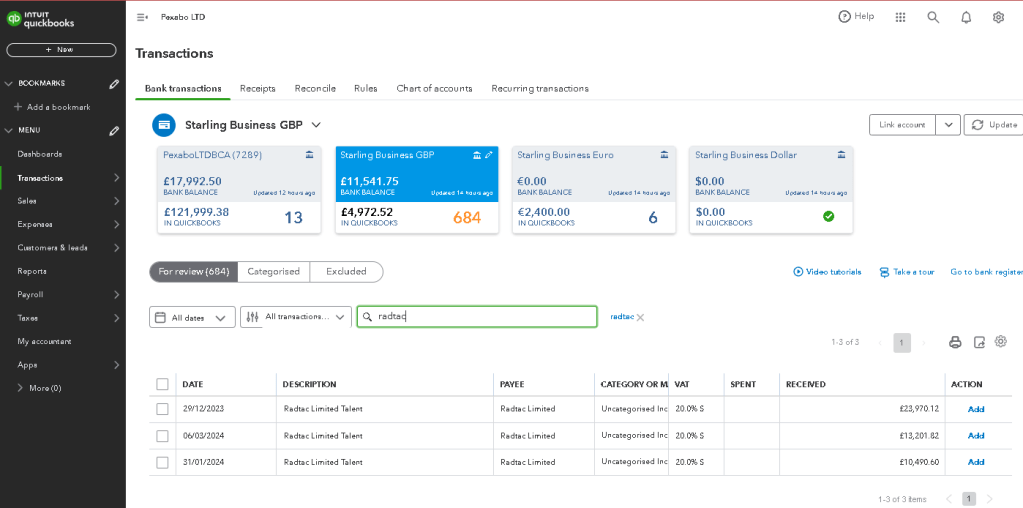Collapse the BOOKMARKS section

[8, 83]
